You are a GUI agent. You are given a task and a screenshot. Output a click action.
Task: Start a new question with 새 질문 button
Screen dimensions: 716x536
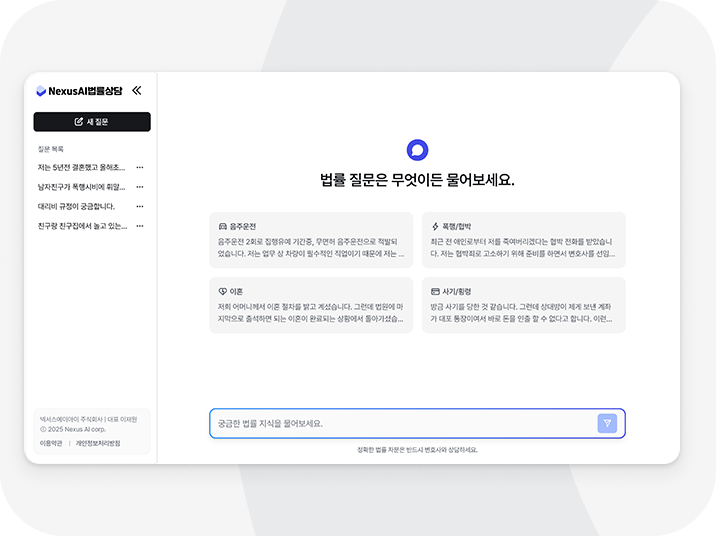92,121
